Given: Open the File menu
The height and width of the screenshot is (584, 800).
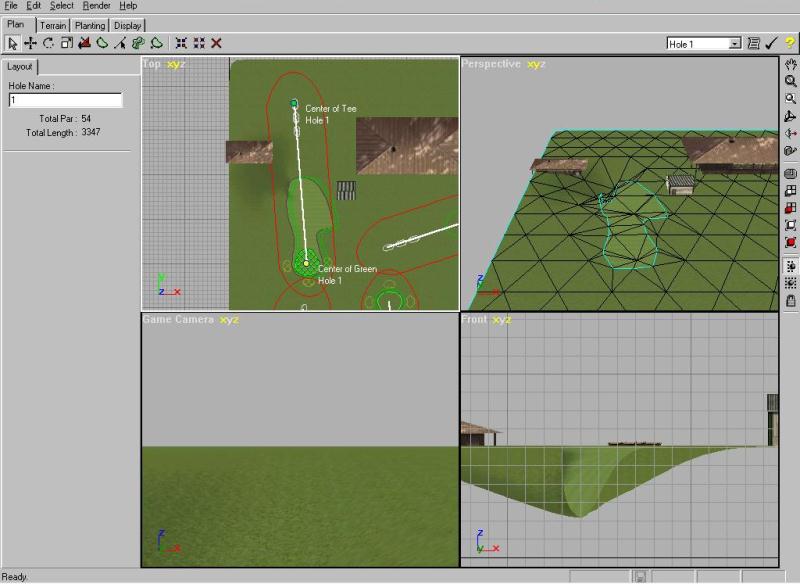Looking at the screenshot, I should [11, 6].
